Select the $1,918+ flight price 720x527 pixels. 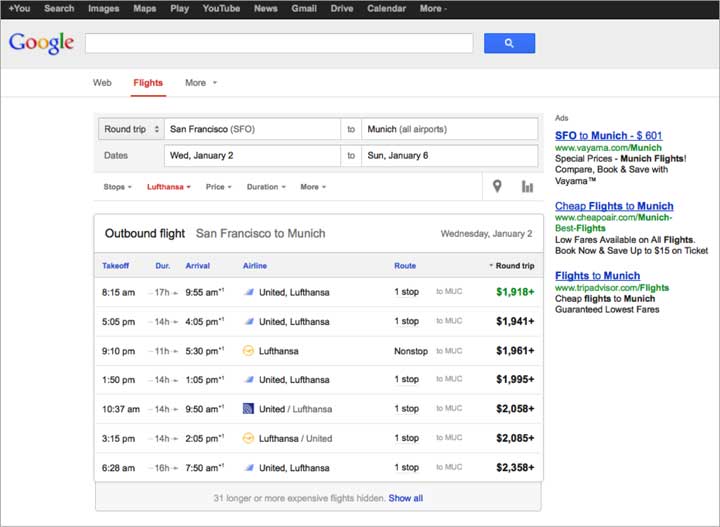click(x=515, y=292)
